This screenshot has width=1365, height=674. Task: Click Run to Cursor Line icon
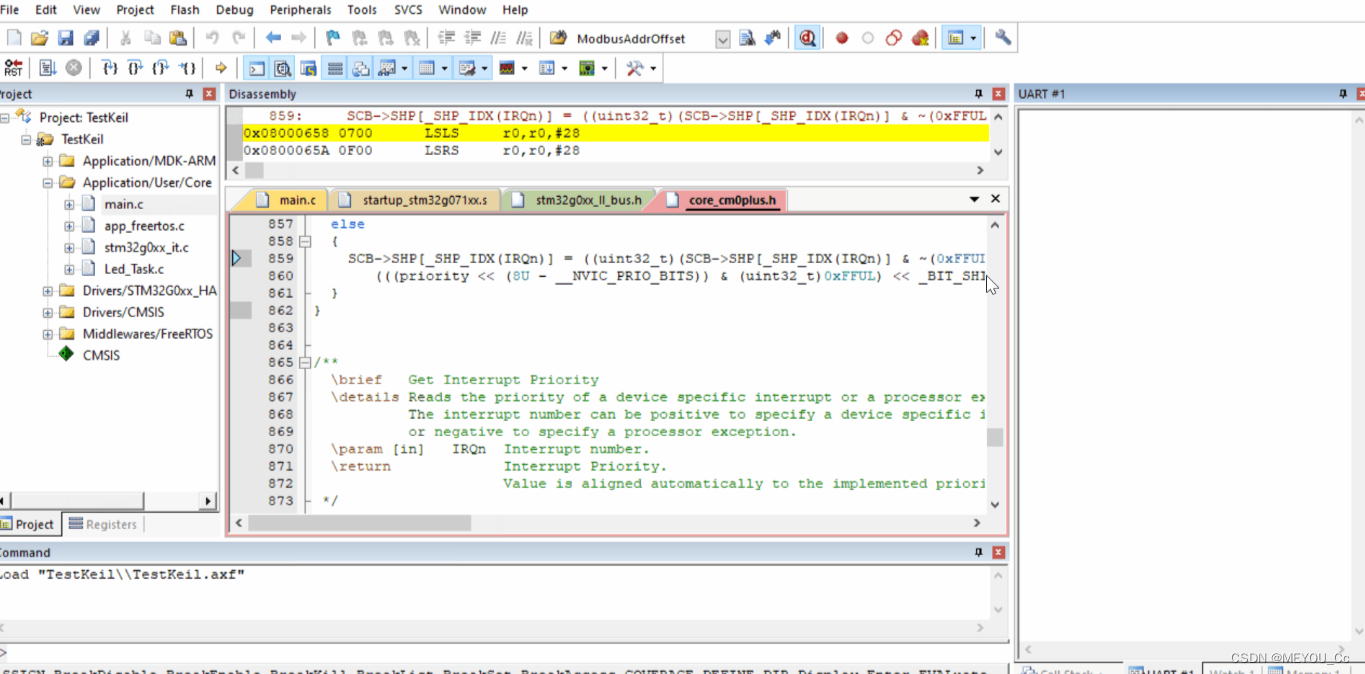(187, 68)
